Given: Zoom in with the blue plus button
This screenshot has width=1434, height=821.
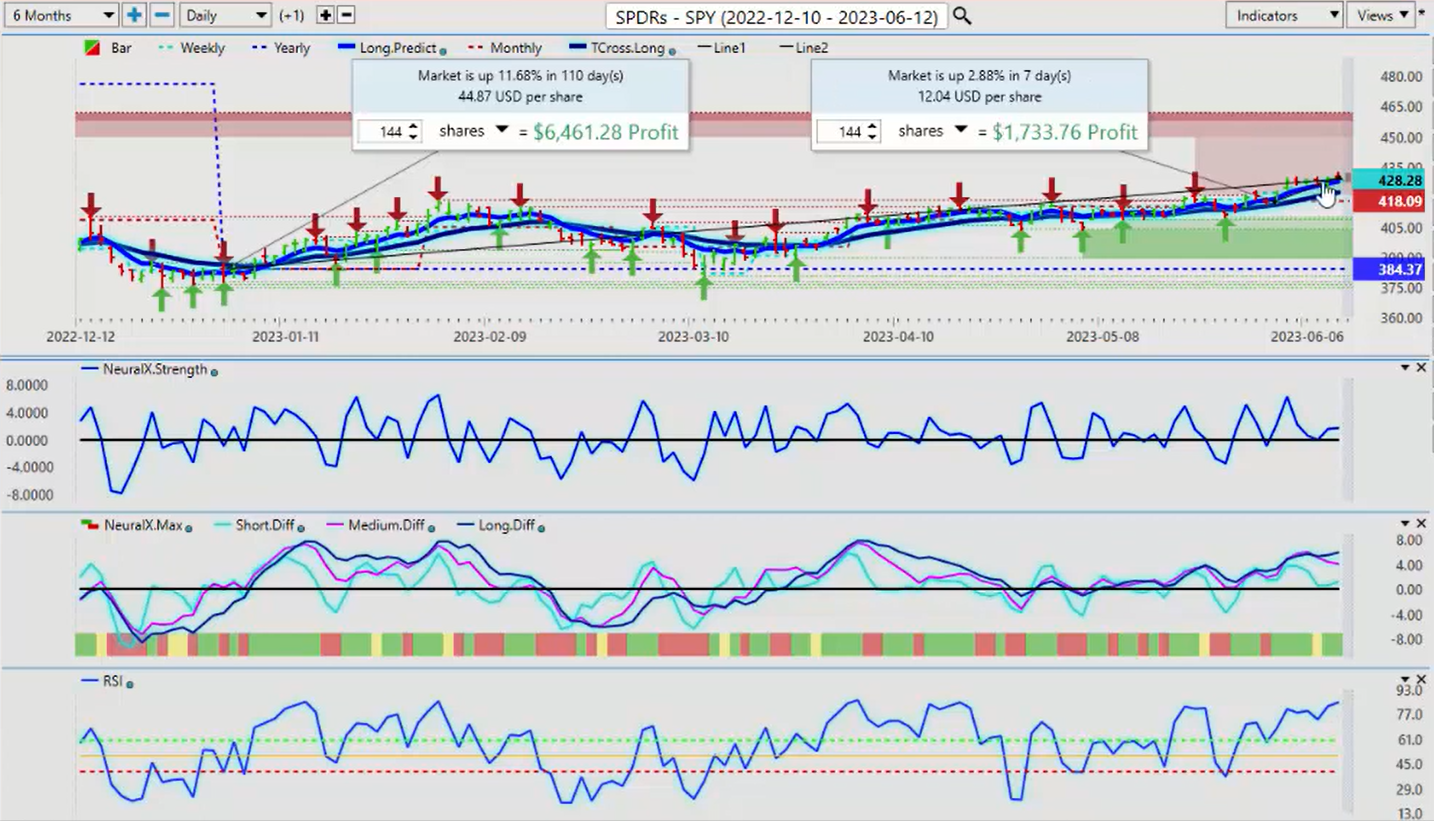Looking at the screenshot, I should point(134,15).
